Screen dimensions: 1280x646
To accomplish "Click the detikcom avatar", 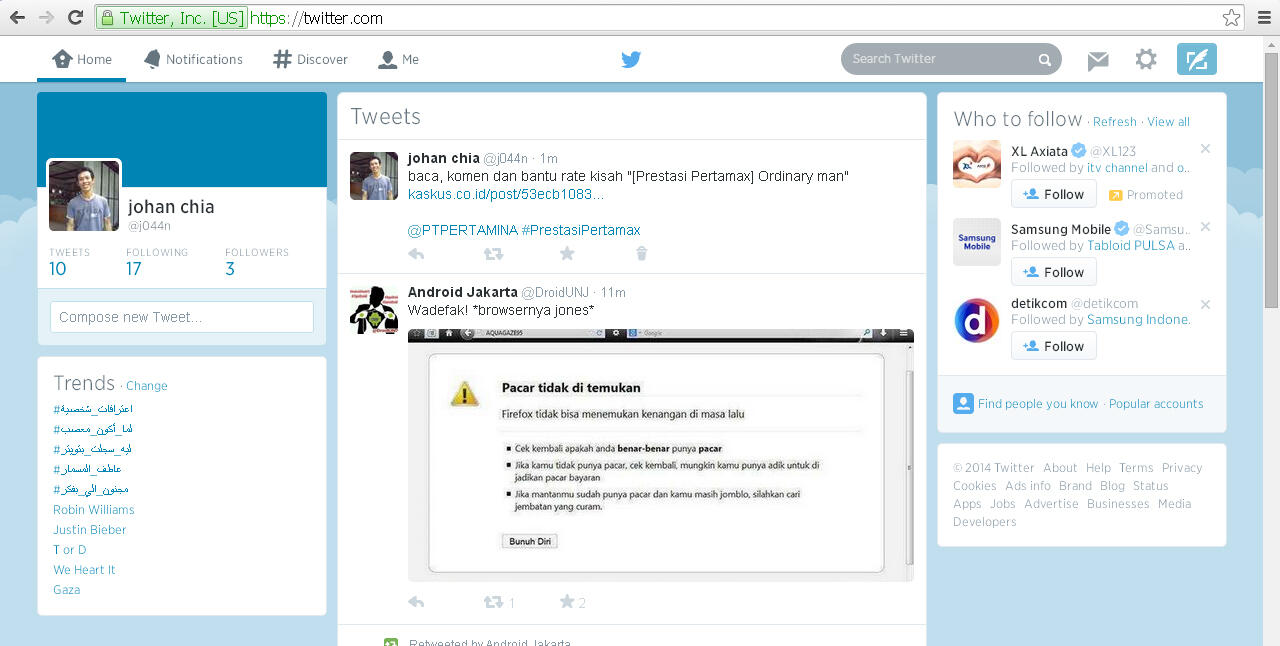I will [x=977, y=320].
